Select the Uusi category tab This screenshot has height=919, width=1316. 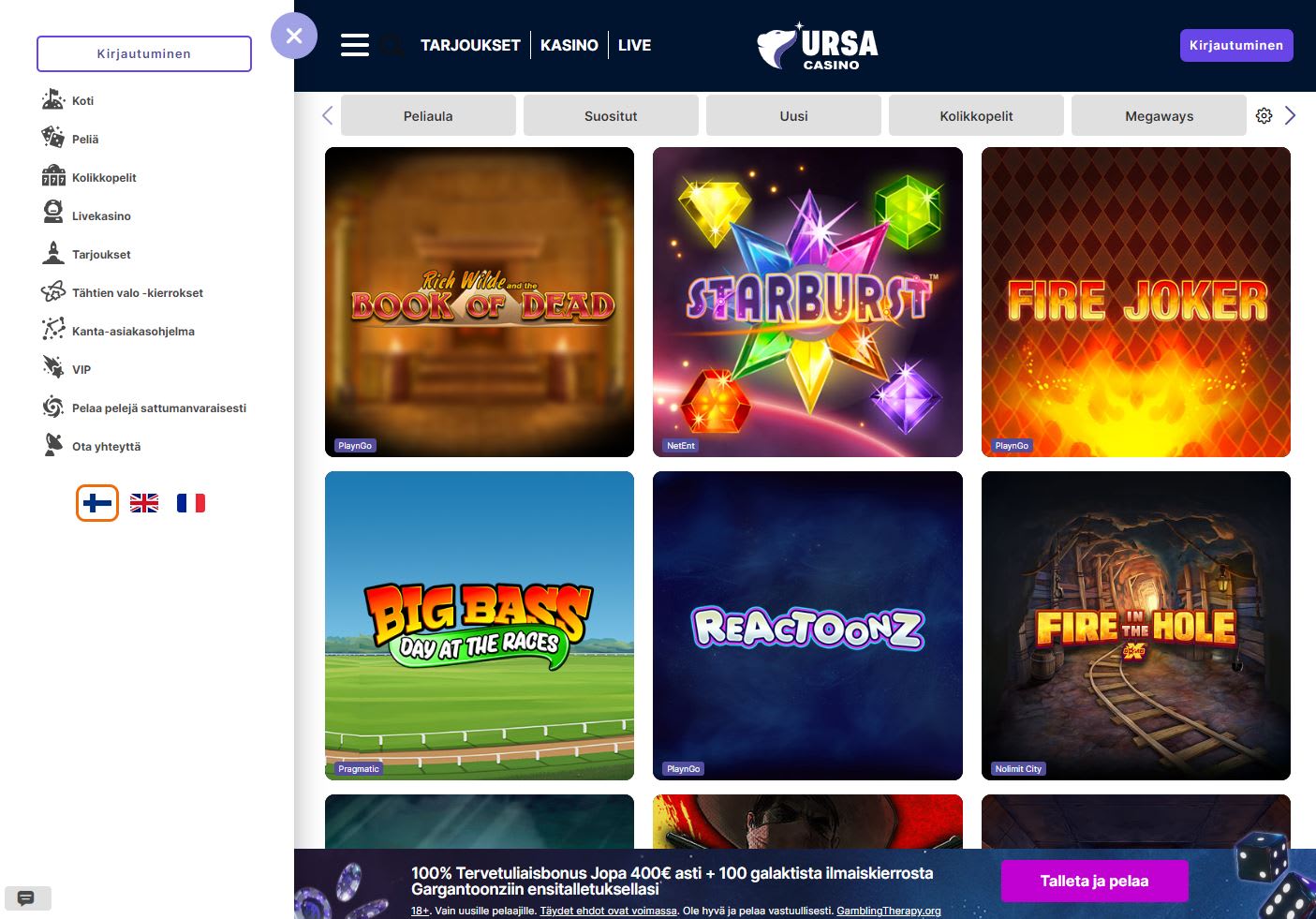click(793, 115)
